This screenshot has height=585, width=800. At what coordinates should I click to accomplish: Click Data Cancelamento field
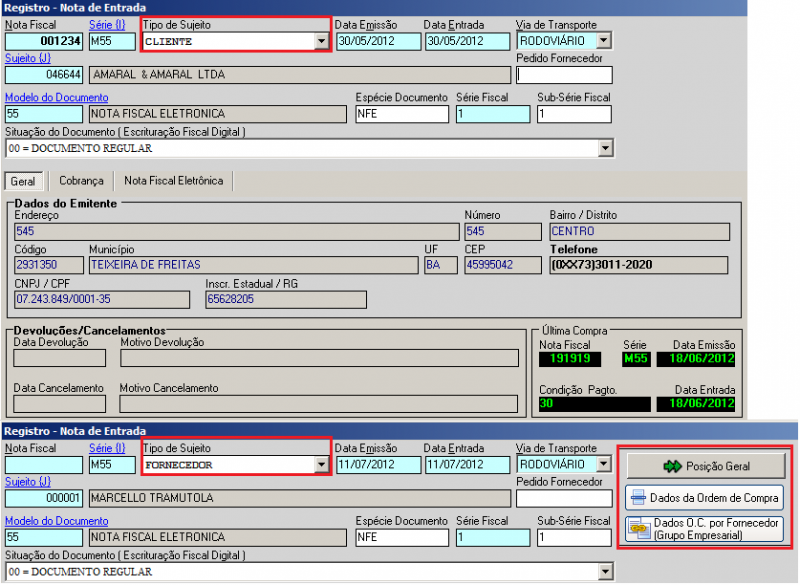coord(60,404)
